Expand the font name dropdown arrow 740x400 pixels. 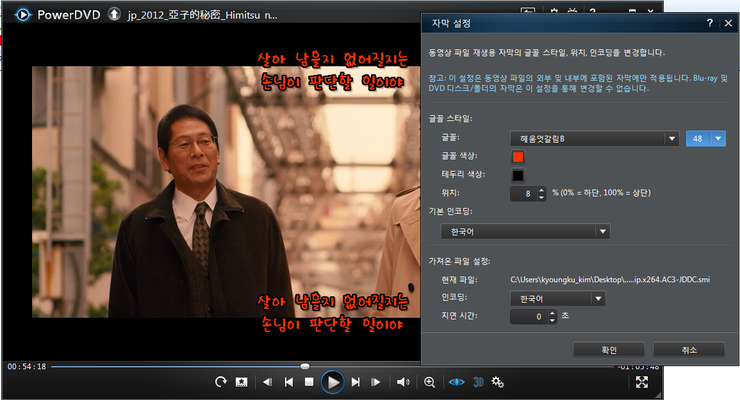point(672,139)
